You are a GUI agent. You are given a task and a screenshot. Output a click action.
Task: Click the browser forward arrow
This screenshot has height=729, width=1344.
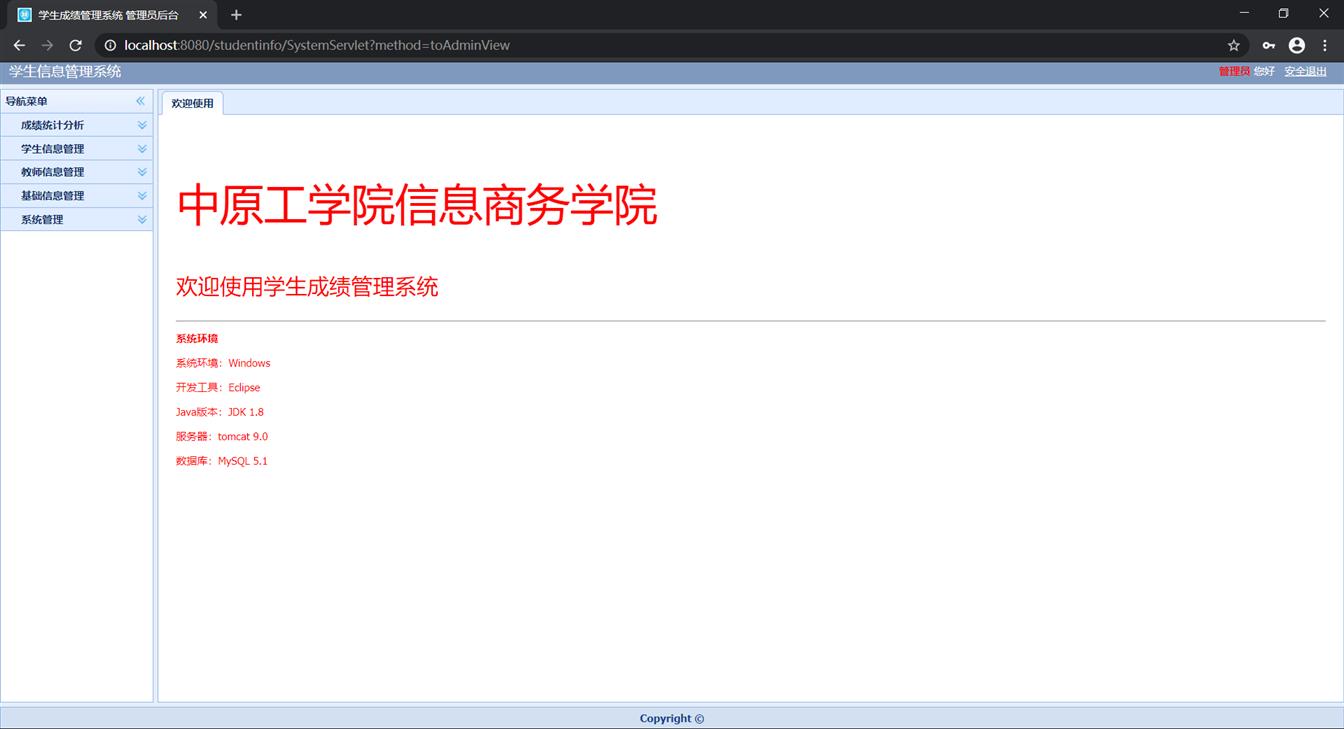[47, 45]
